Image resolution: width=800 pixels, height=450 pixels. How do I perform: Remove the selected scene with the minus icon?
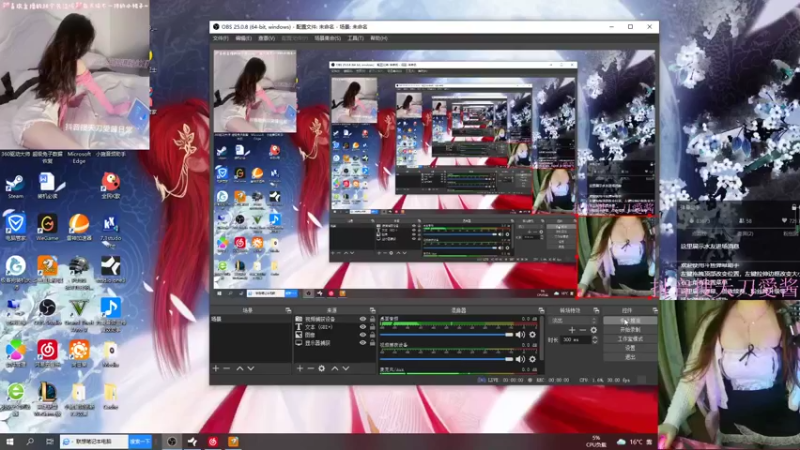pos(227,368)
